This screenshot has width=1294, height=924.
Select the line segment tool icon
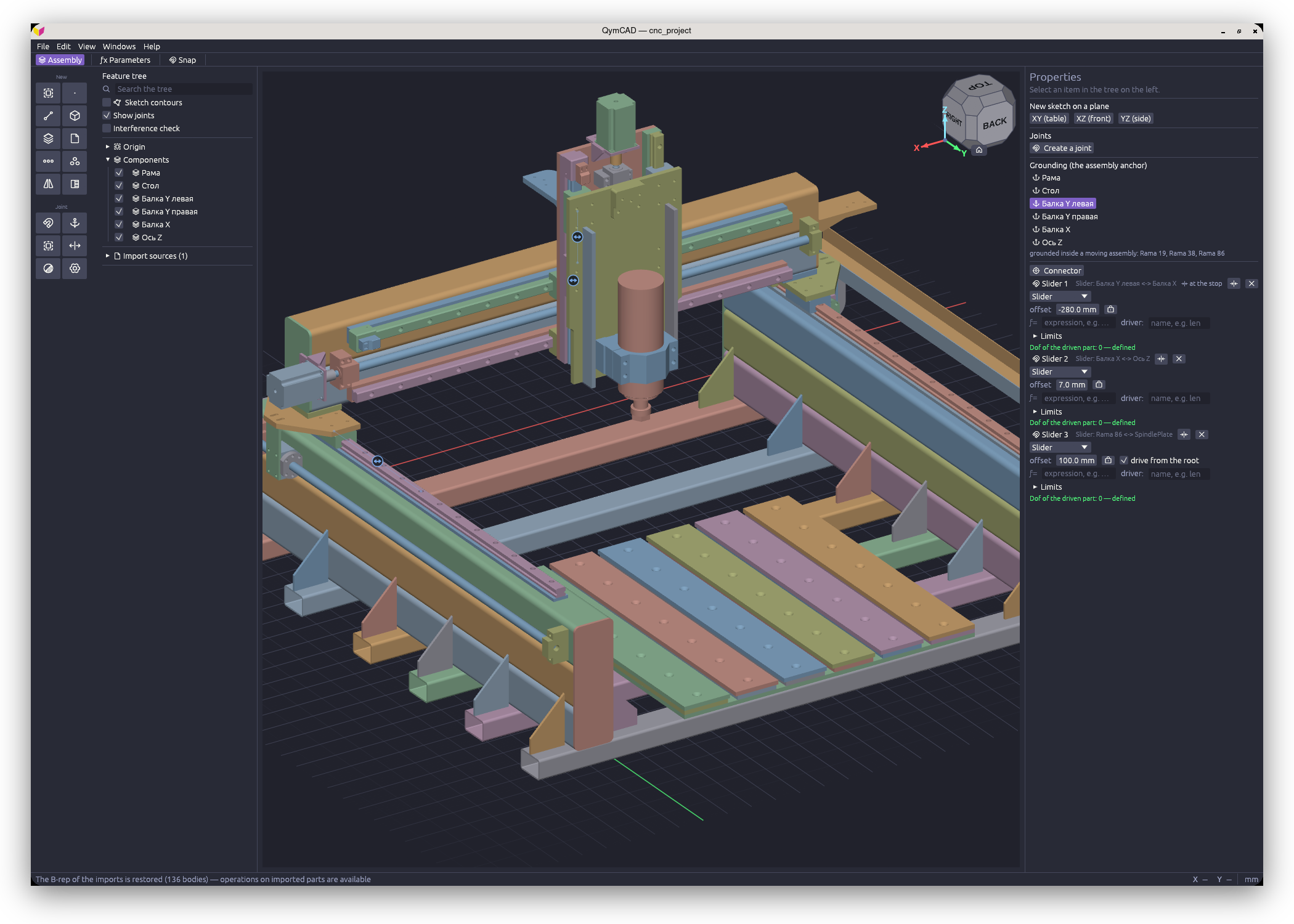point(48,116)
